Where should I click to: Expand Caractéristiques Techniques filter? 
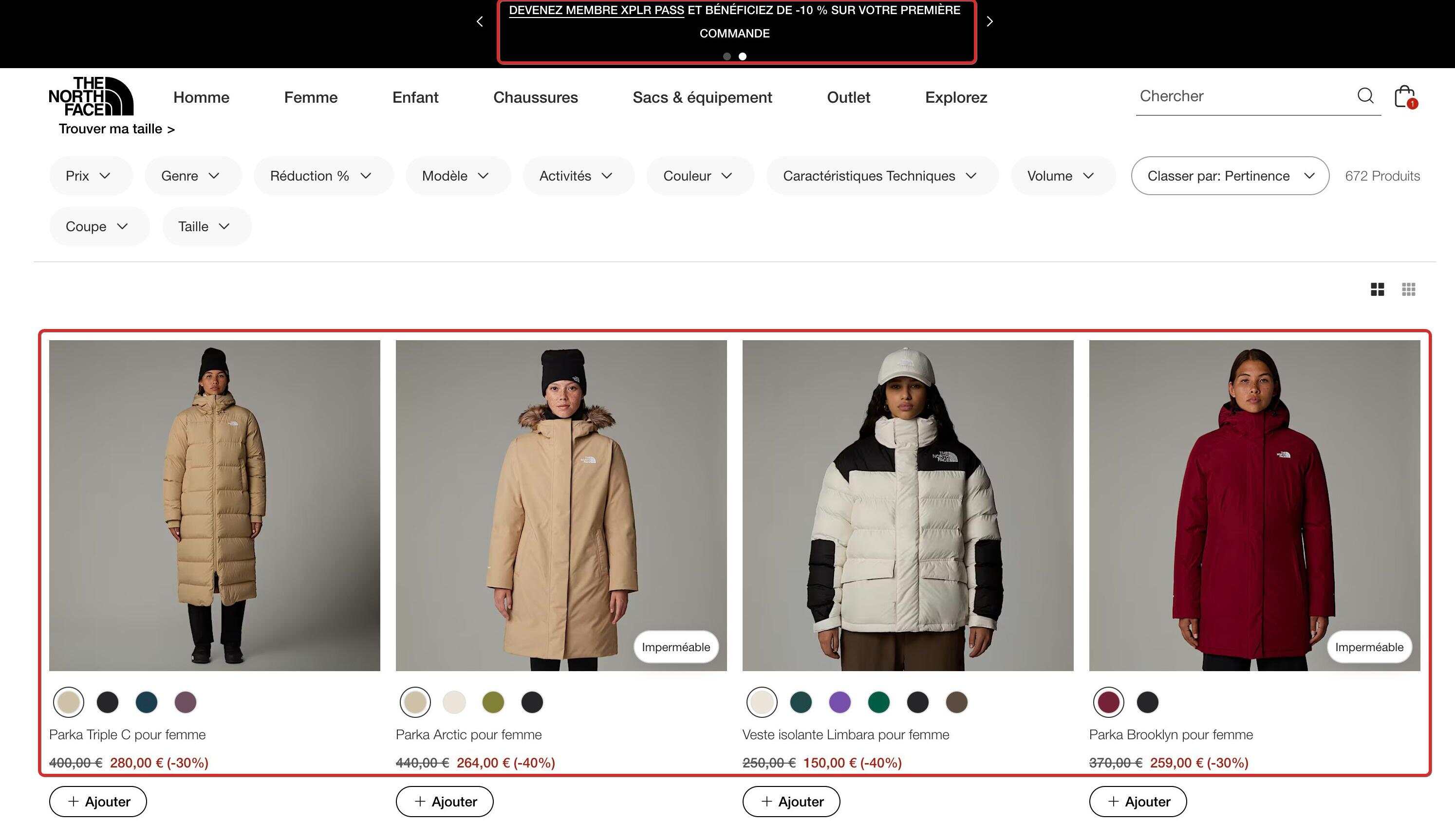coord(882,175)
